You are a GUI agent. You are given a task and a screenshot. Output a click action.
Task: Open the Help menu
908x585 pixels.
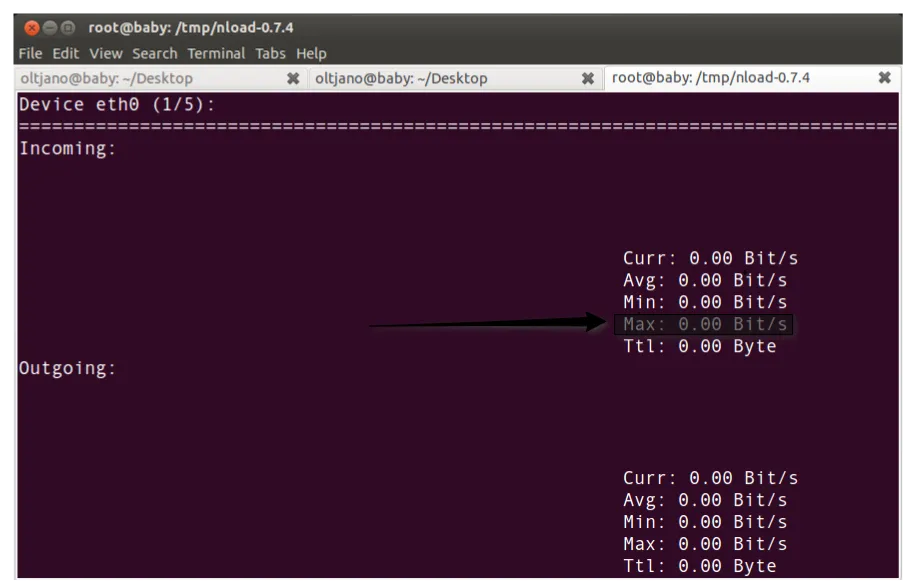(x=310, y=53)
